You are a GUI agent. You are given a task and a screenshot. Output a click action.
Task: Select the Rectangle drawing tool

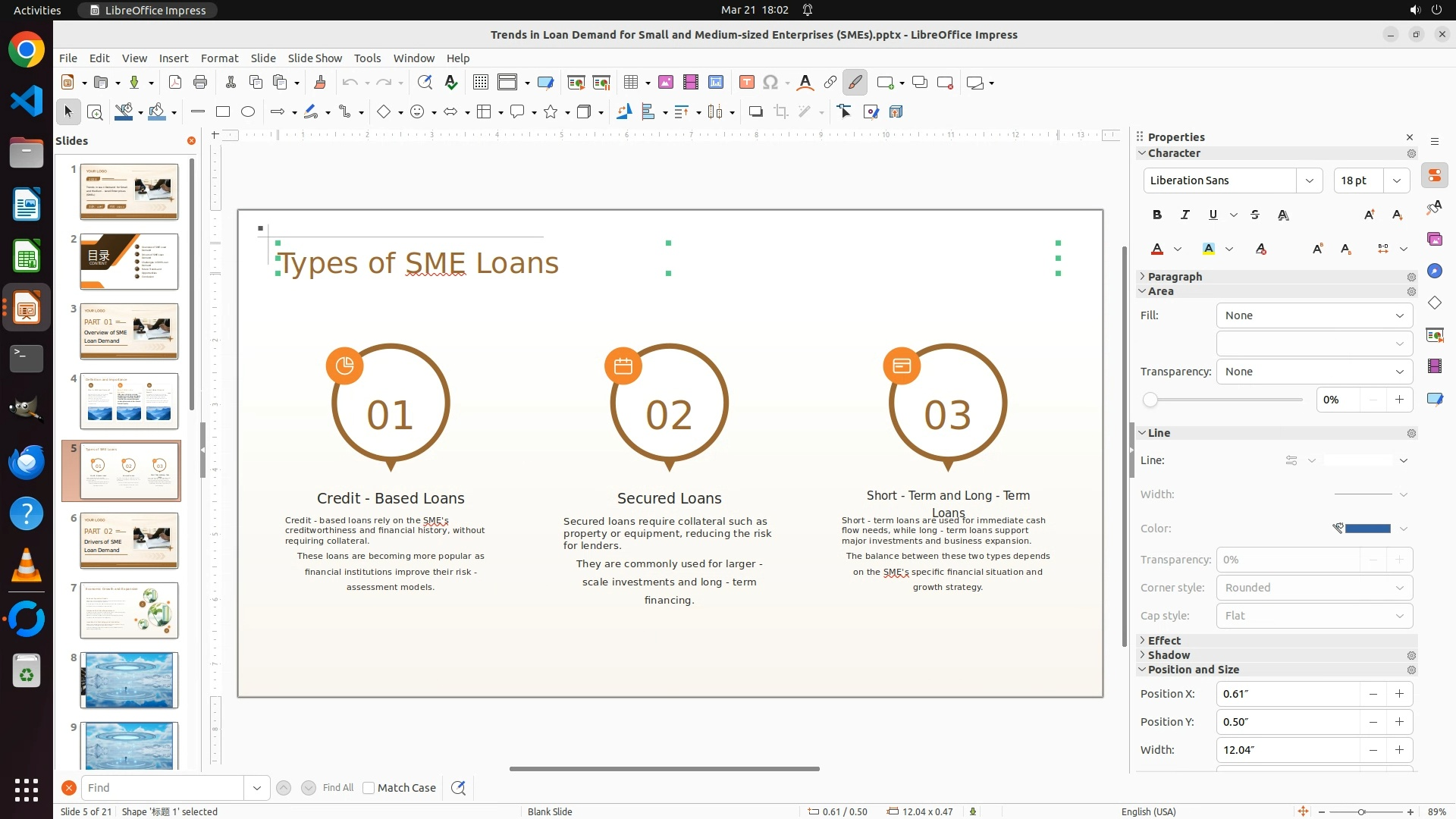(x=223, y=112)
